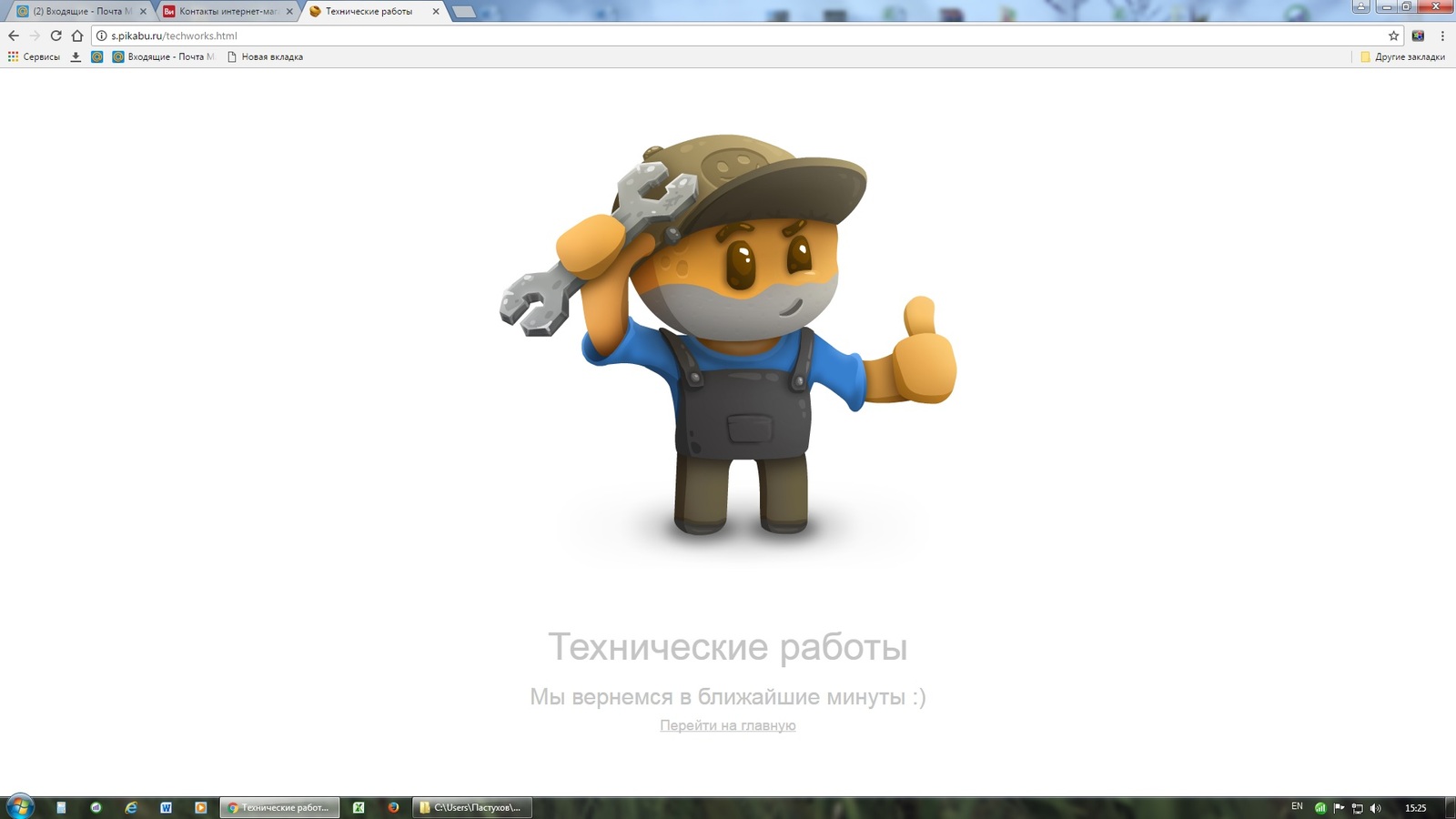Image resolution: width=1456 pixels, height=819 pixels.
Task: Click the downloads arrow bookmark icon
Action: (76, 56)
